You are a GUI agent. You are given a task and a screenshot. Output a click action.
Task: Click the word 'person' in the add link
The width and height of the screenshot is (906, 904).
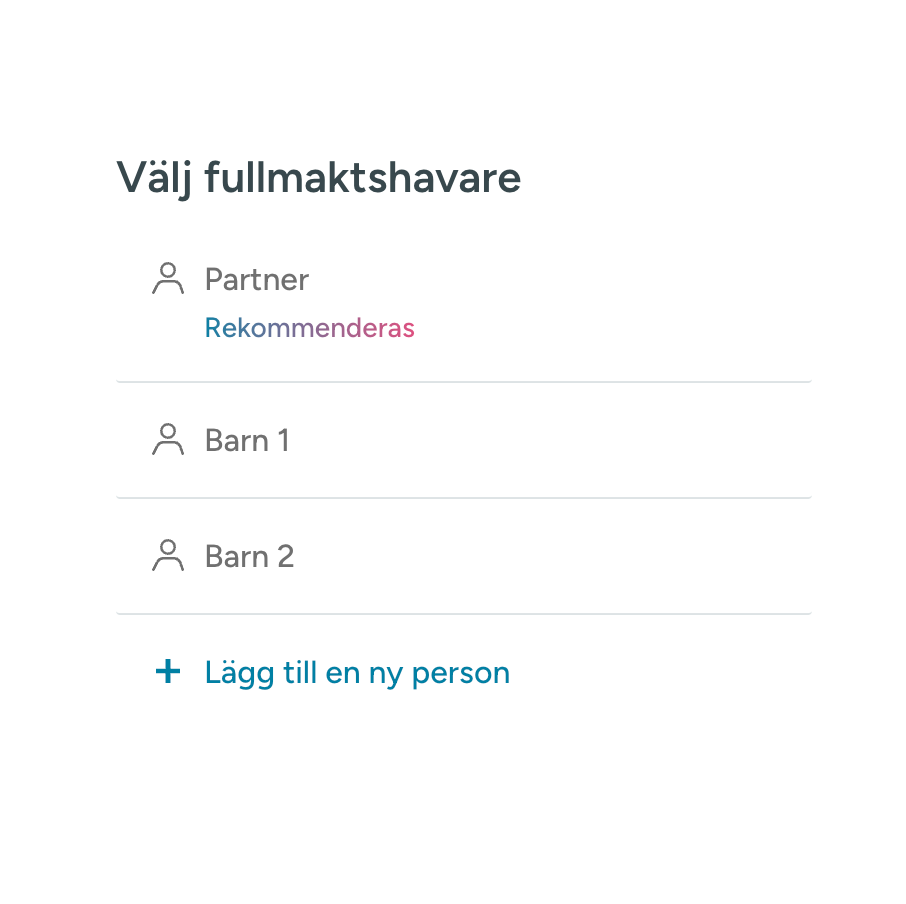[461, 674]
